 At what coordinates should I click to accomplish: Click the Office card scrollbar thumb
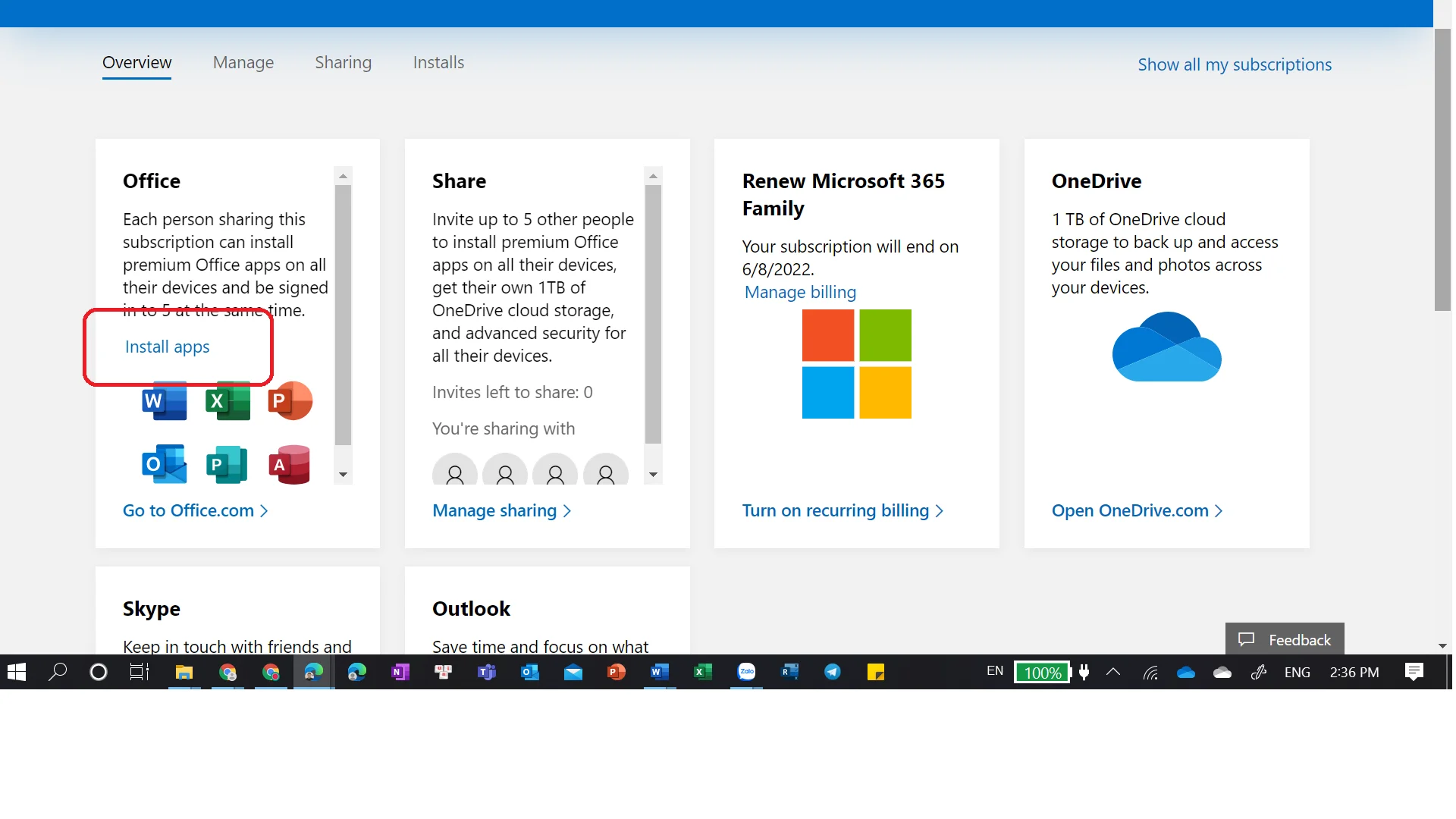(x=343, y=315)
